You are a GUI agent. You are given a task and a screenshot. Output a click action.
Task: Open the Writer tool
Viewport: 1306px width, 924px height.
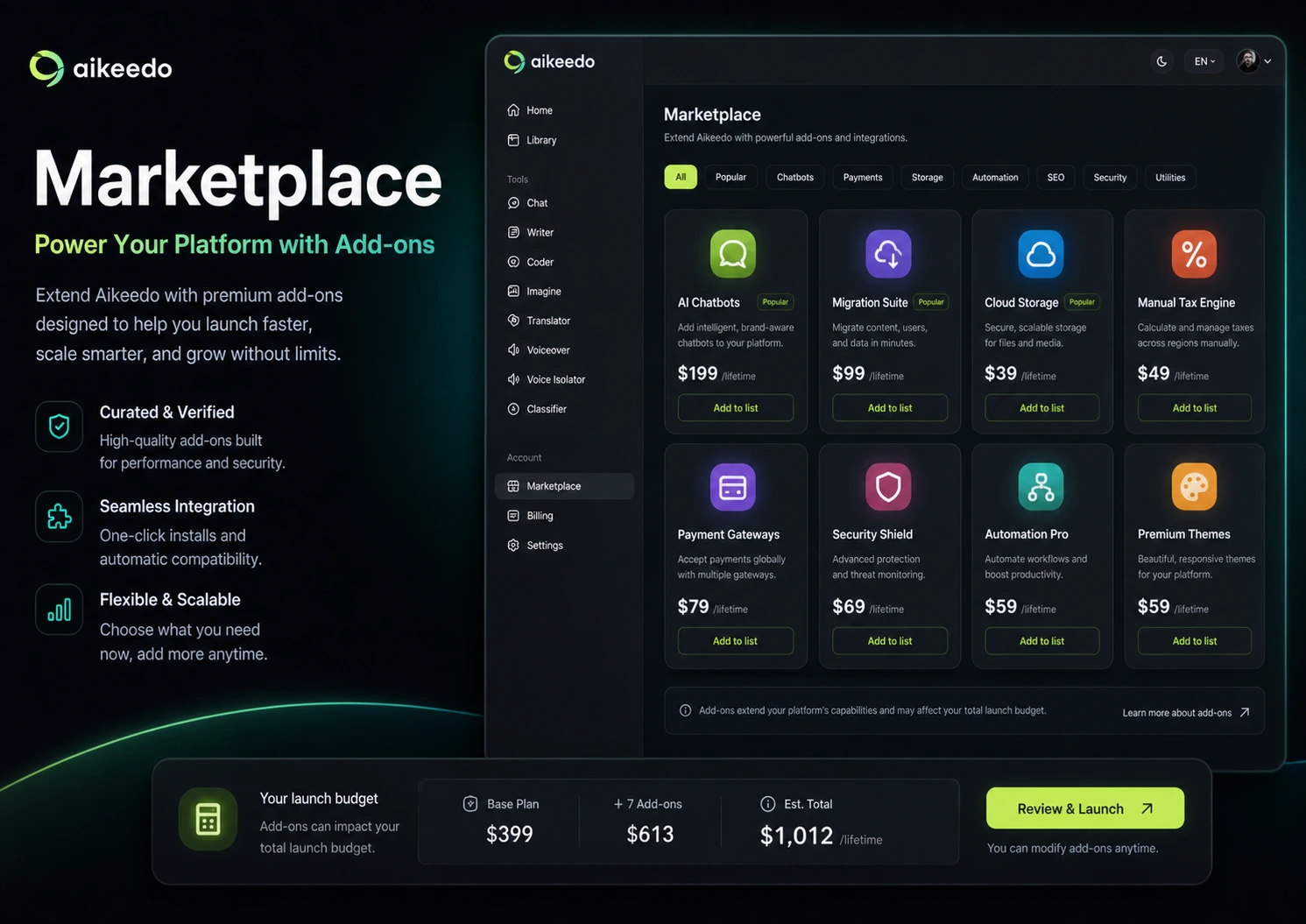tap(531, 232)
